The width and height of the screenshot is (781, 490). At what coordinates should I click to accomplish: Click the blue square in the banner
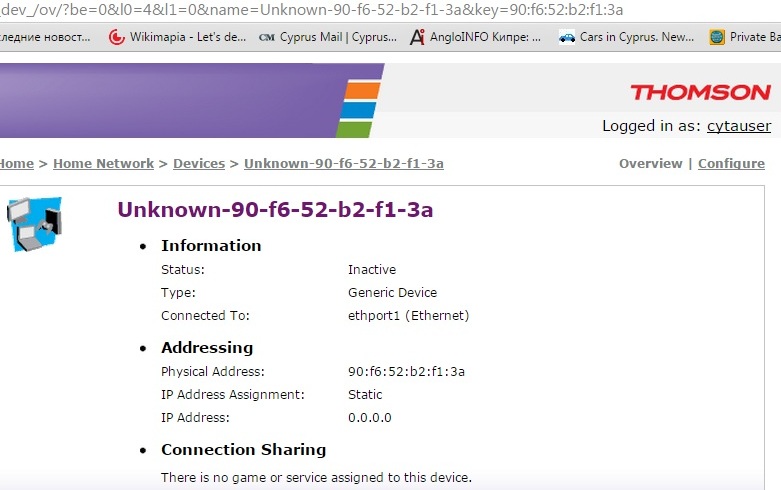coord(357,110)
